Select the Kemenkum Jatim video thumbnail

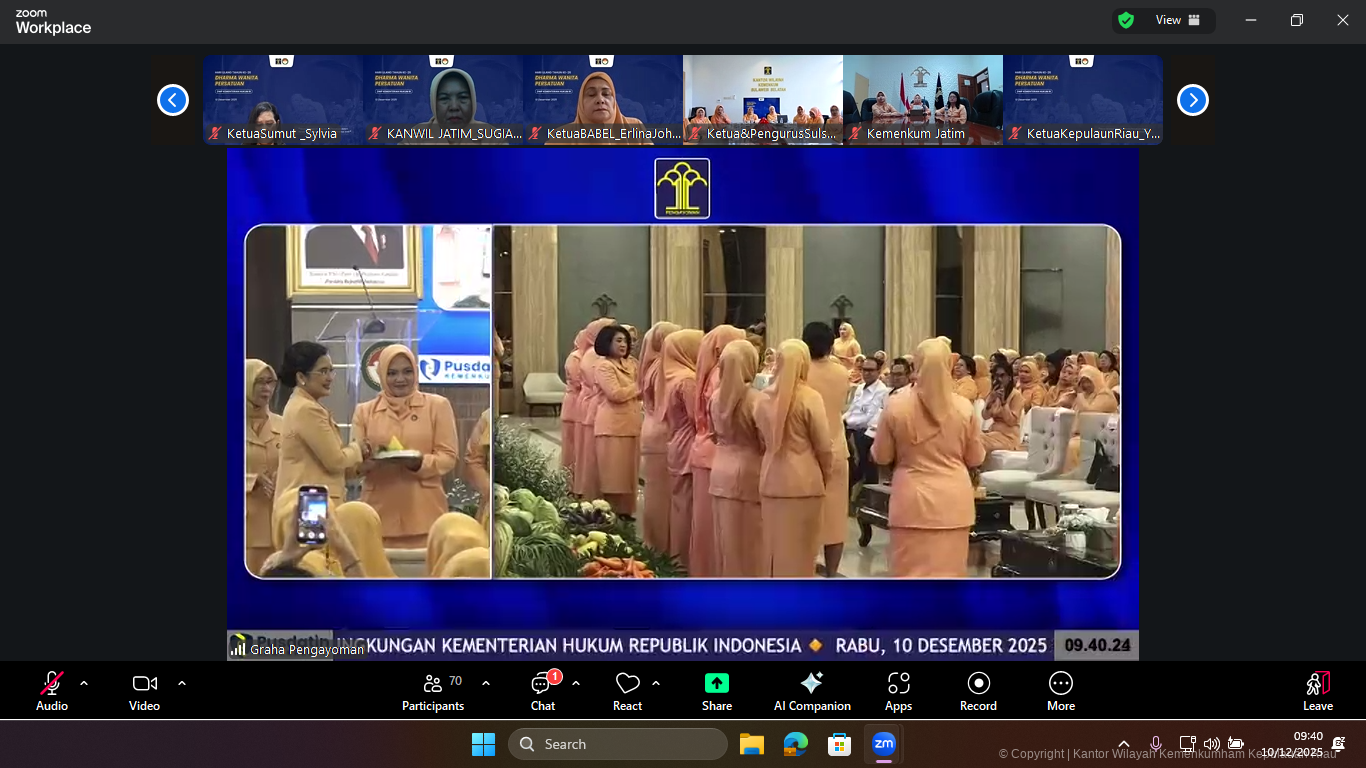(923, 100)
